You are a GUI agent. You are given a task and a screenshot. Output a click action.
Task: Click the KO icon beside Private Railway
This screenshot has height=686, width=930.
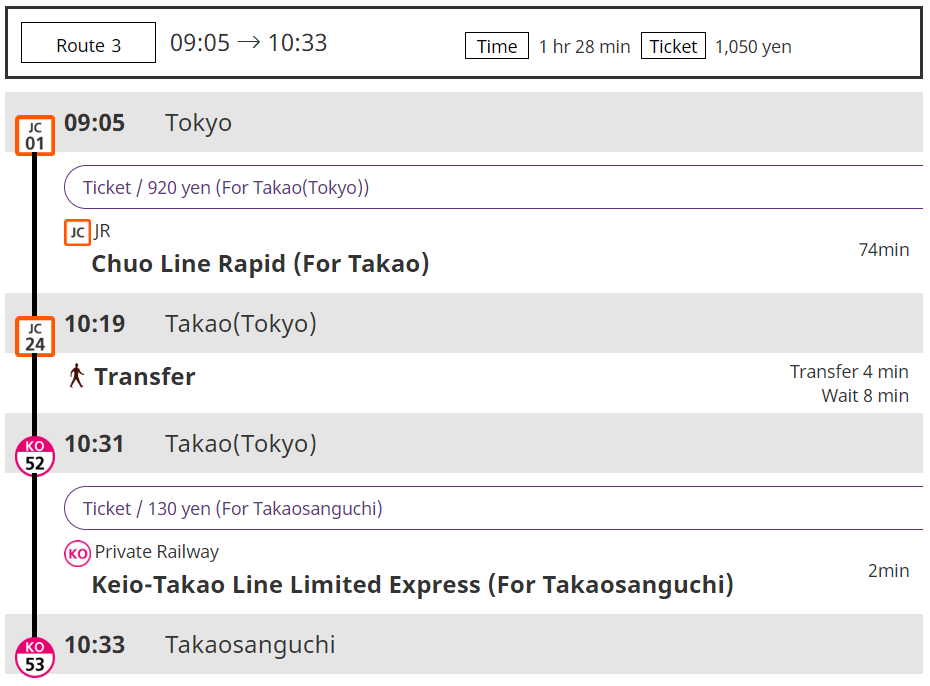tap(77, 553)
